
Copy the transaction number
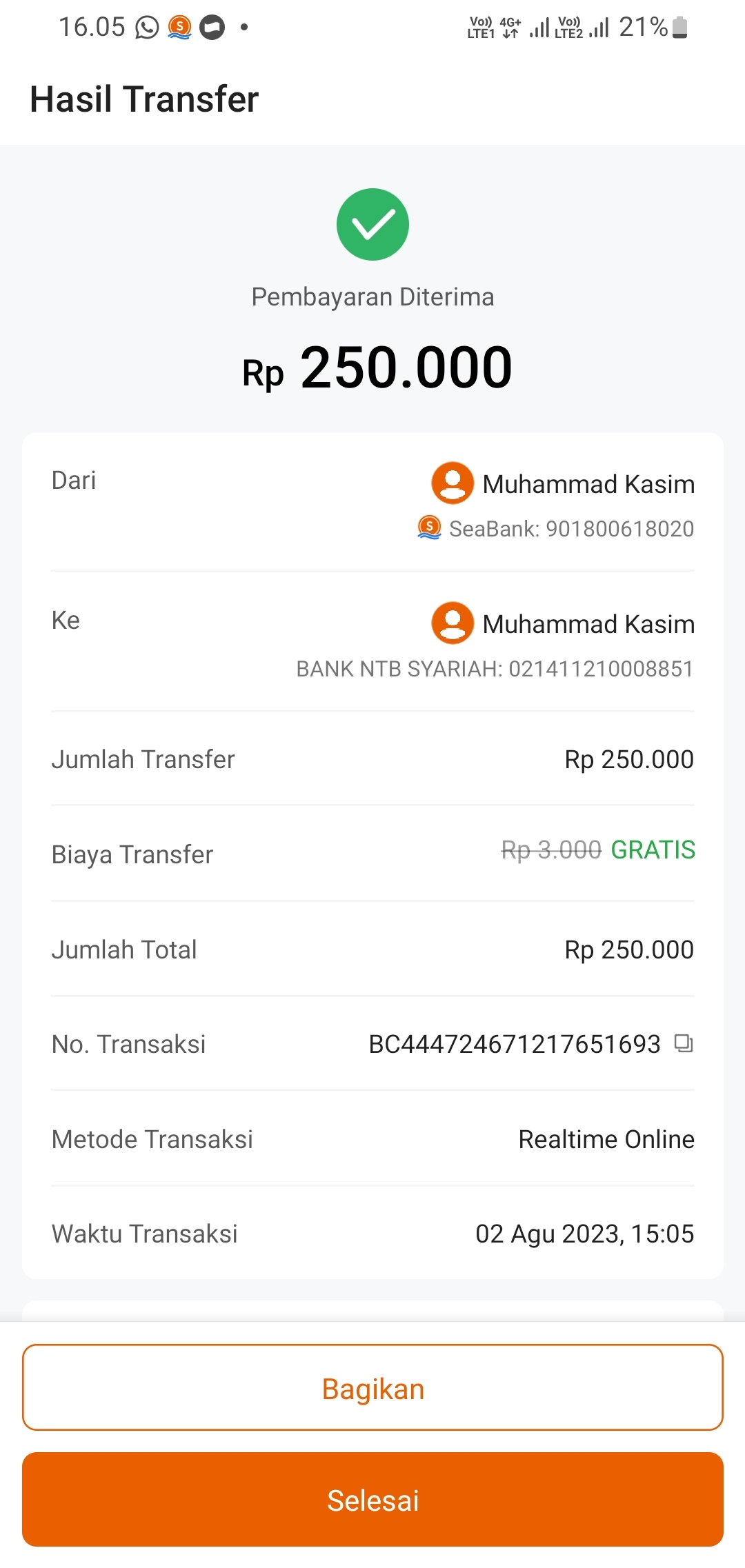point(684,1043)
